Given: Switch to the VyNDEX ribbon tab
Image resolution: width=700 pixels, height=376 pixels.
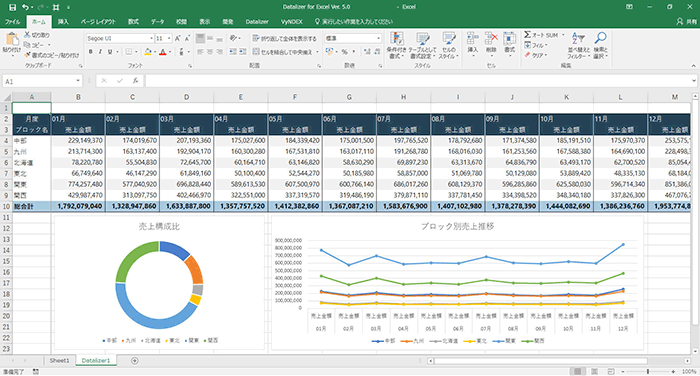Looking at the screenshot, I should coord(292,21).
